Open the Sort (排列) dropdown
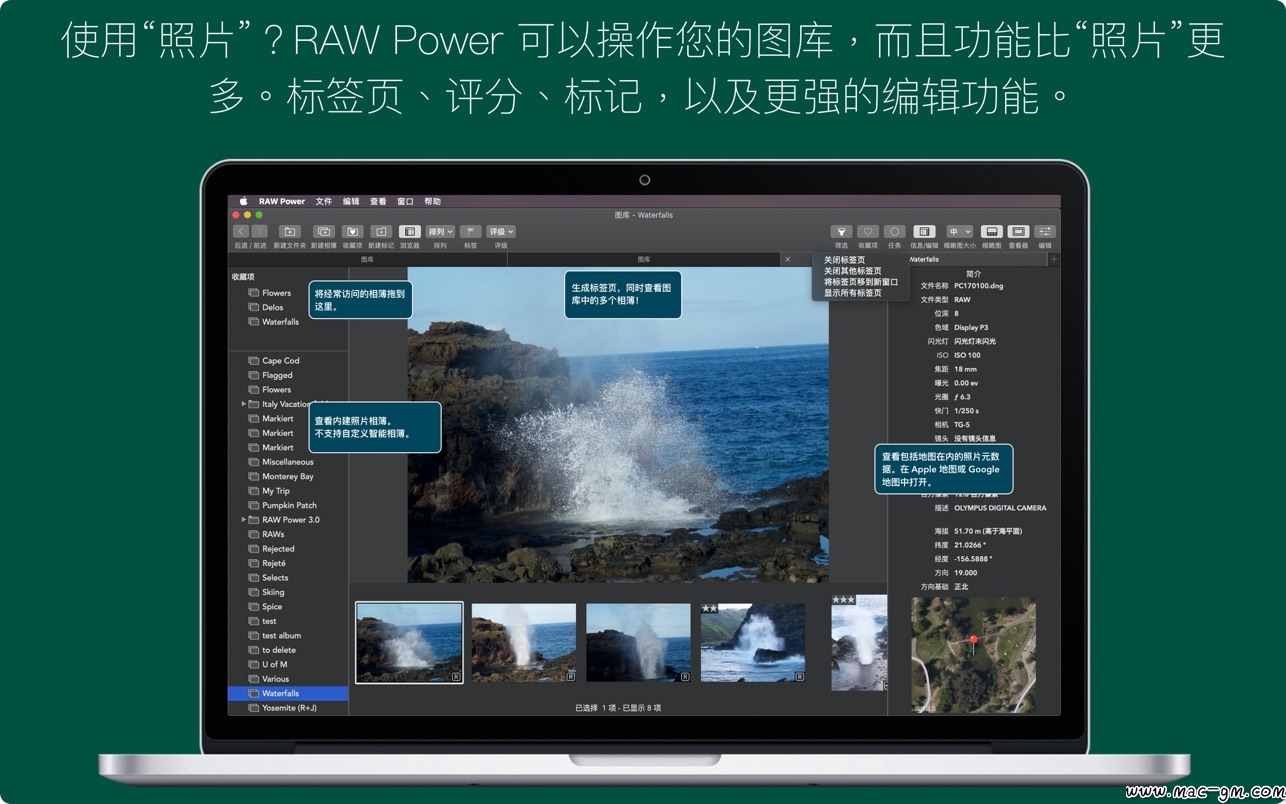1286x804 pixels. pyautogui.click(x=440, y=232)
